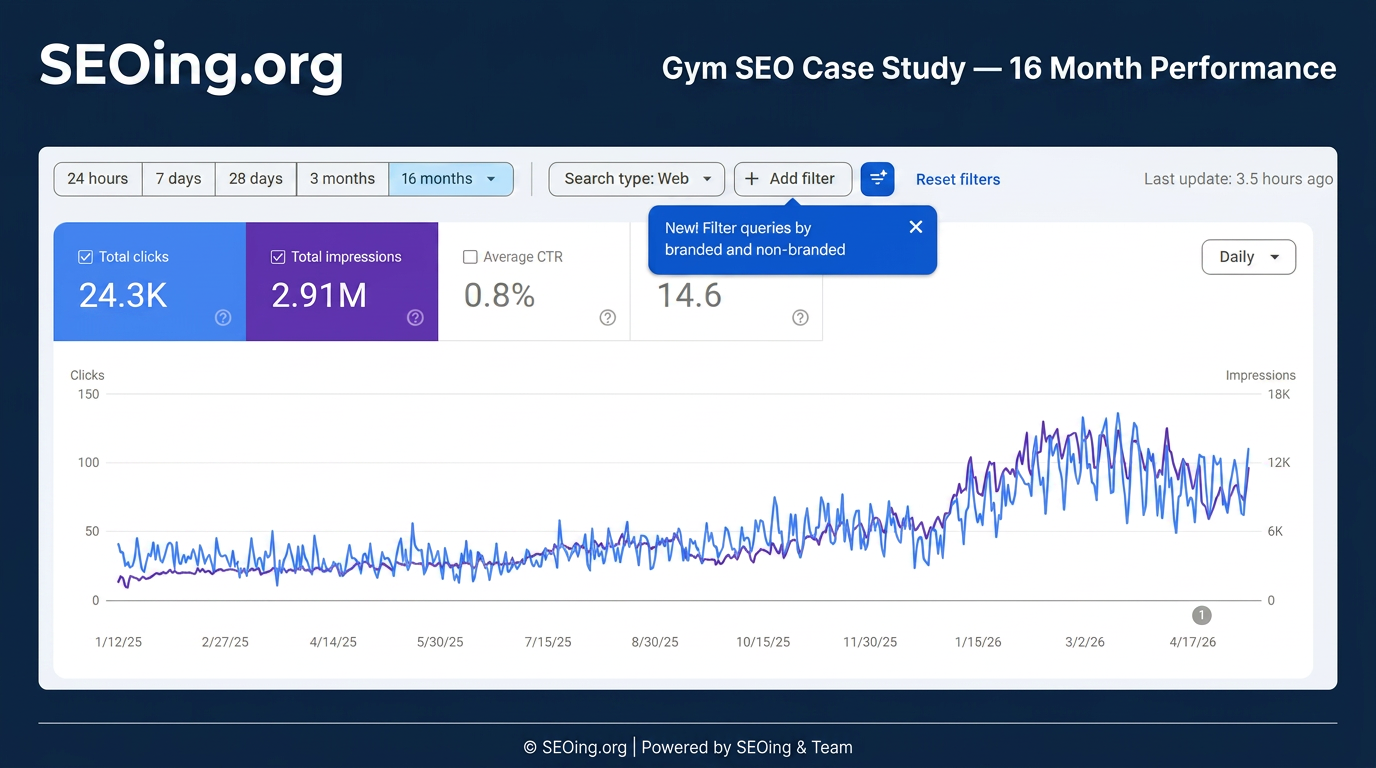This screenshot has height=768, width=1376.
Task: Toggle the Total impressions checkbox
Action: (278, 257)
